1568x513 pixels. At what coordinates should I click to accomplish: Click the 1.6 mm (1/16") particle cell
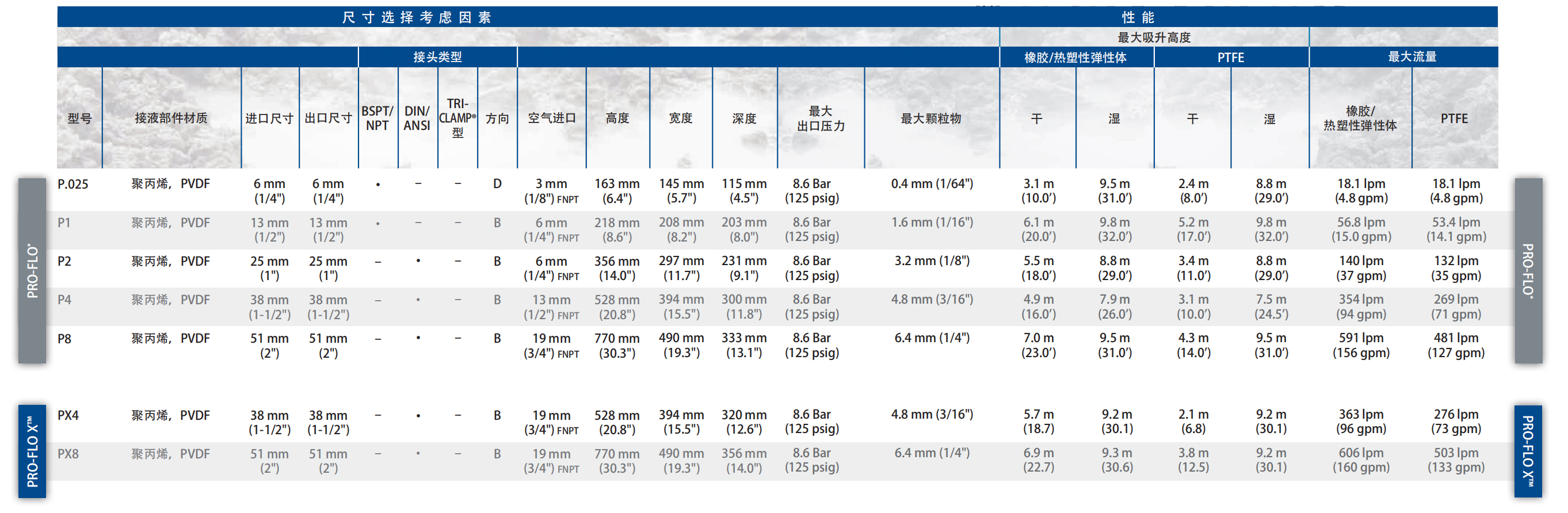tap(932, 222)
